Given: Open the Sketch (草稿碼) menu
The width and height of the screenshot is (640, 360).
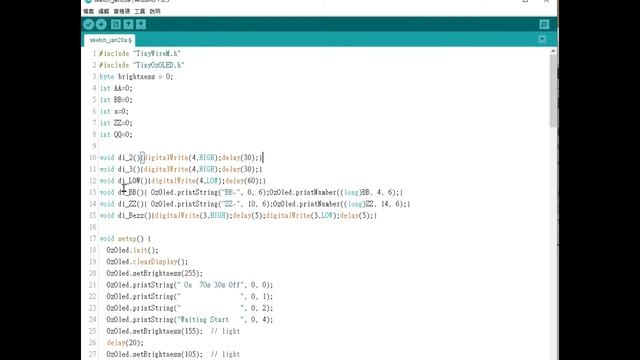Looking at the screenshot, I should pos(122,11).
